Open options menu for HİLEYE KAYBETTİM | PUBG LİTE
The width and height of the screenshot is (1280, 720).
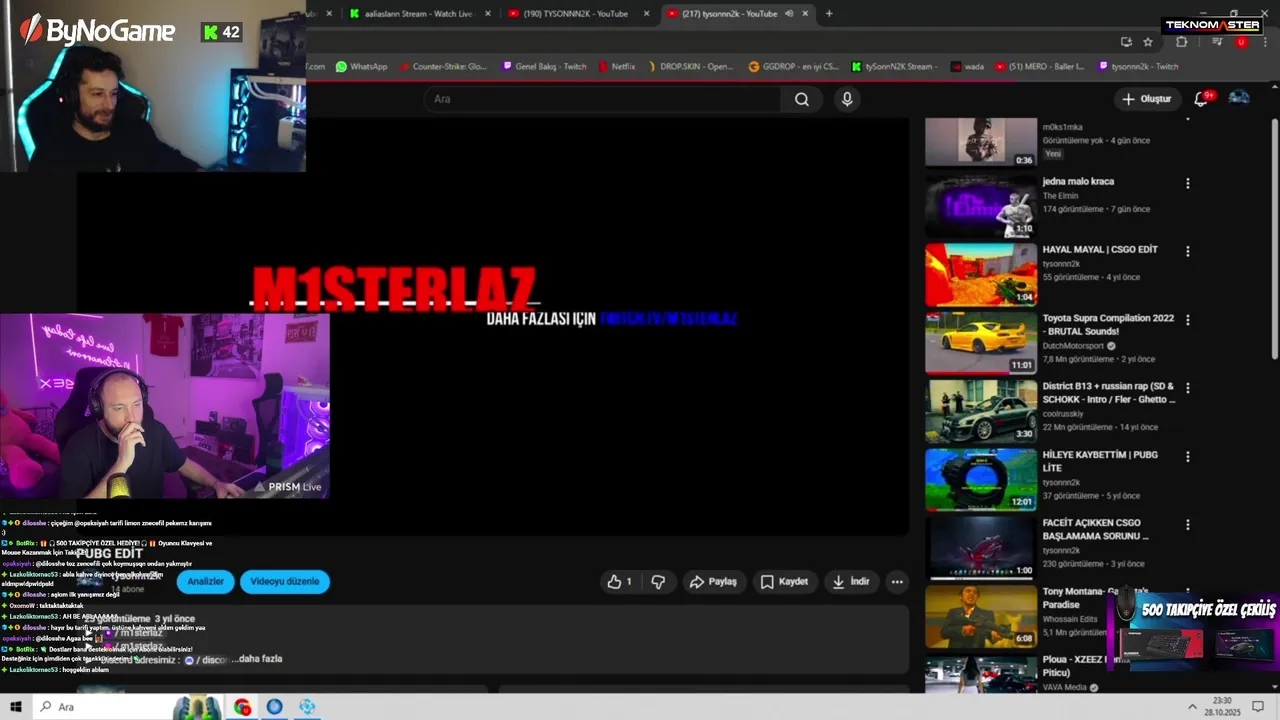tap(1188, 456)
